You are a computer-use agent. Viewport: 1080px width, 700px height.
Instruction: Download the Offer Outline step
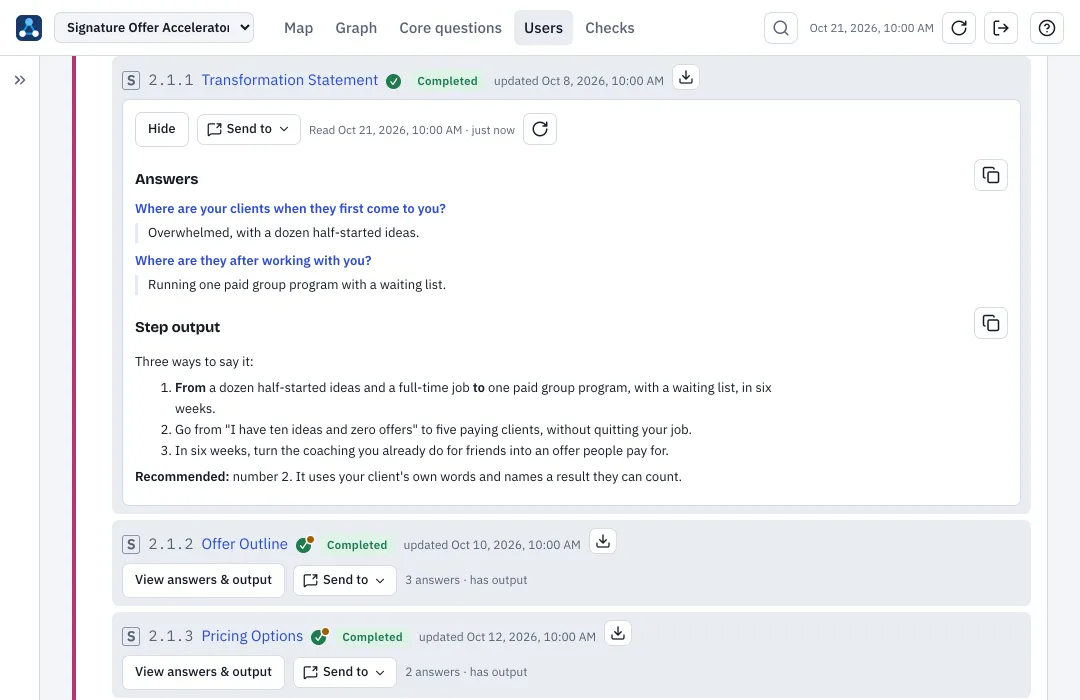point(603,541)
